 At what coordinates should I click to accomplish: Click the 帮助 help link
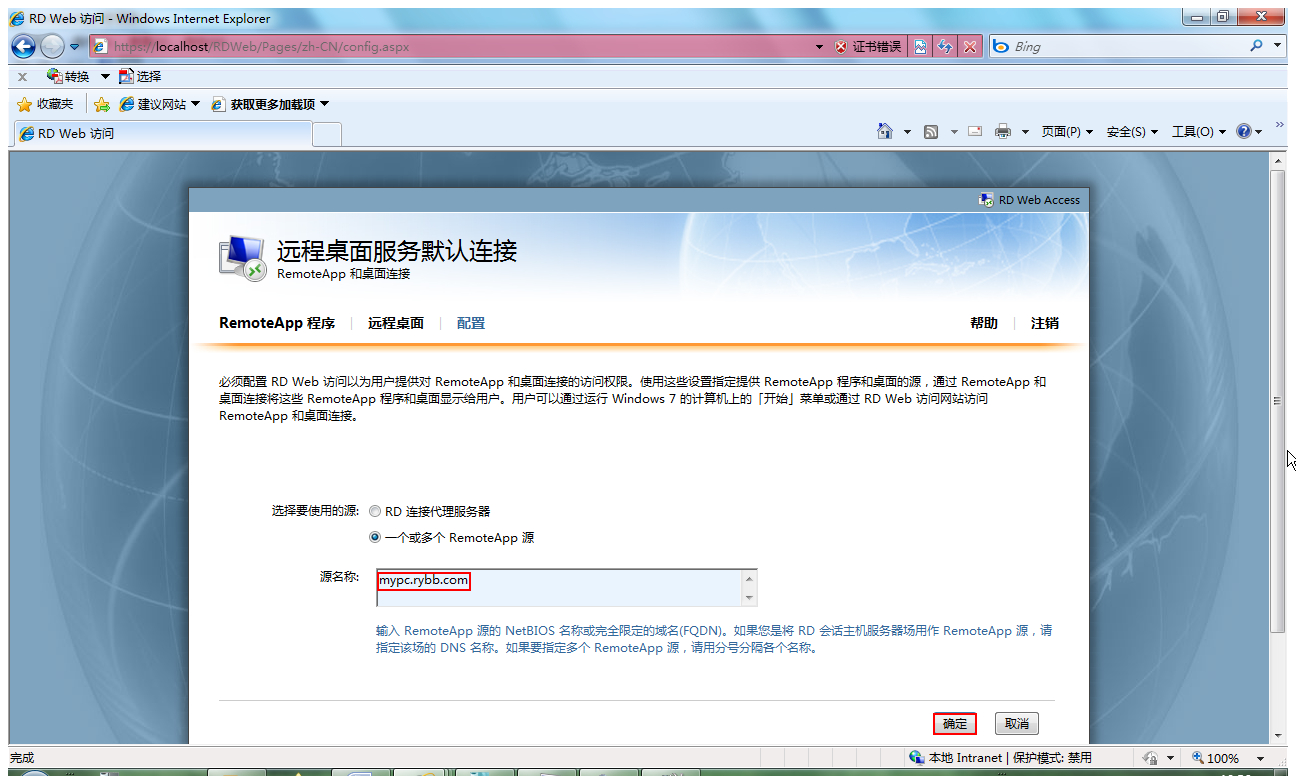tap(984, 323)
